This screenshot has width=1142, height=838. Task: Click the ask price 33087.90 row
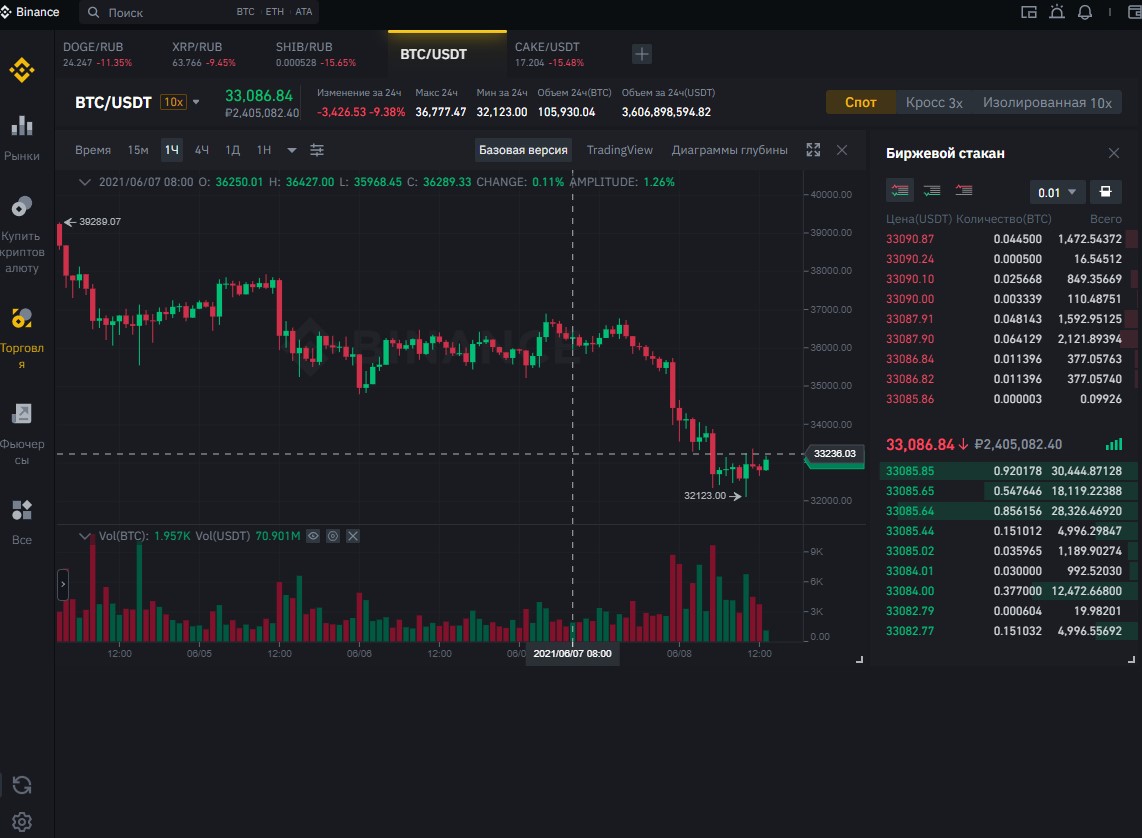point(1009,339)
